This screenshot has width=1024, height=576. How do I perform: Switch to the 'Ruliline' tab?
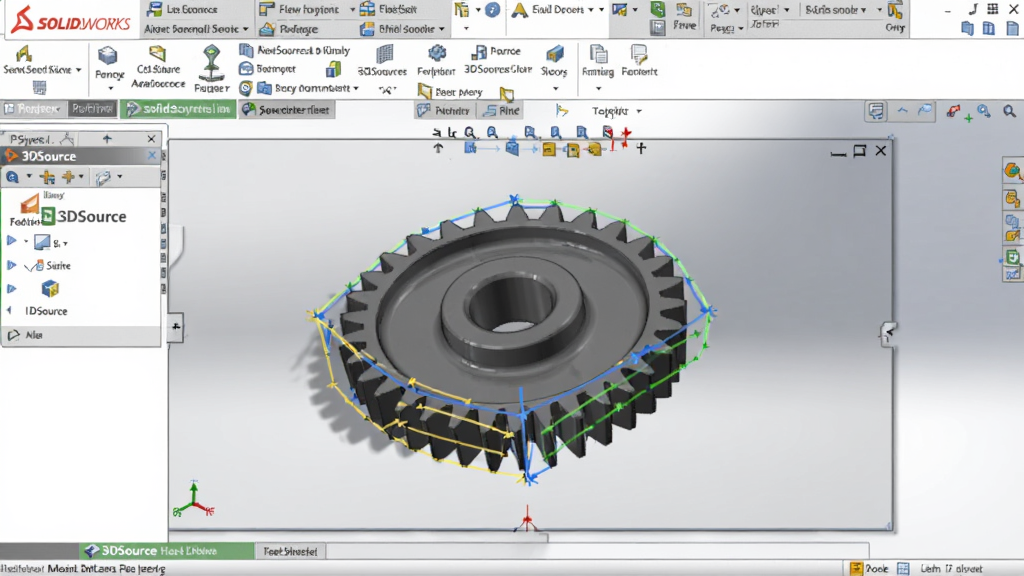(92, 109)
